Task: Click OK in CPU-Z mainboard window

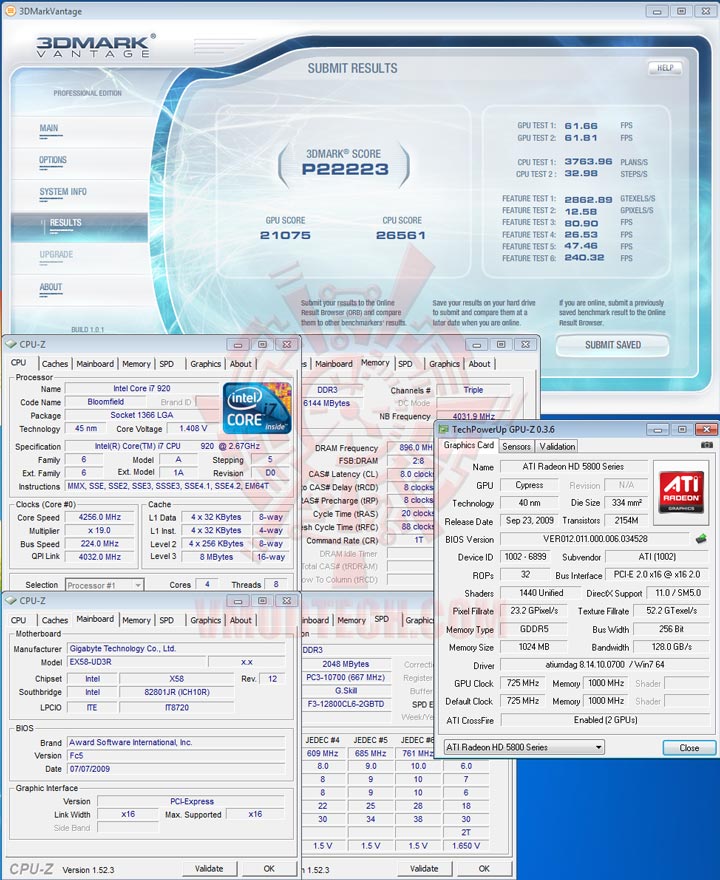Action: (269, 868)
